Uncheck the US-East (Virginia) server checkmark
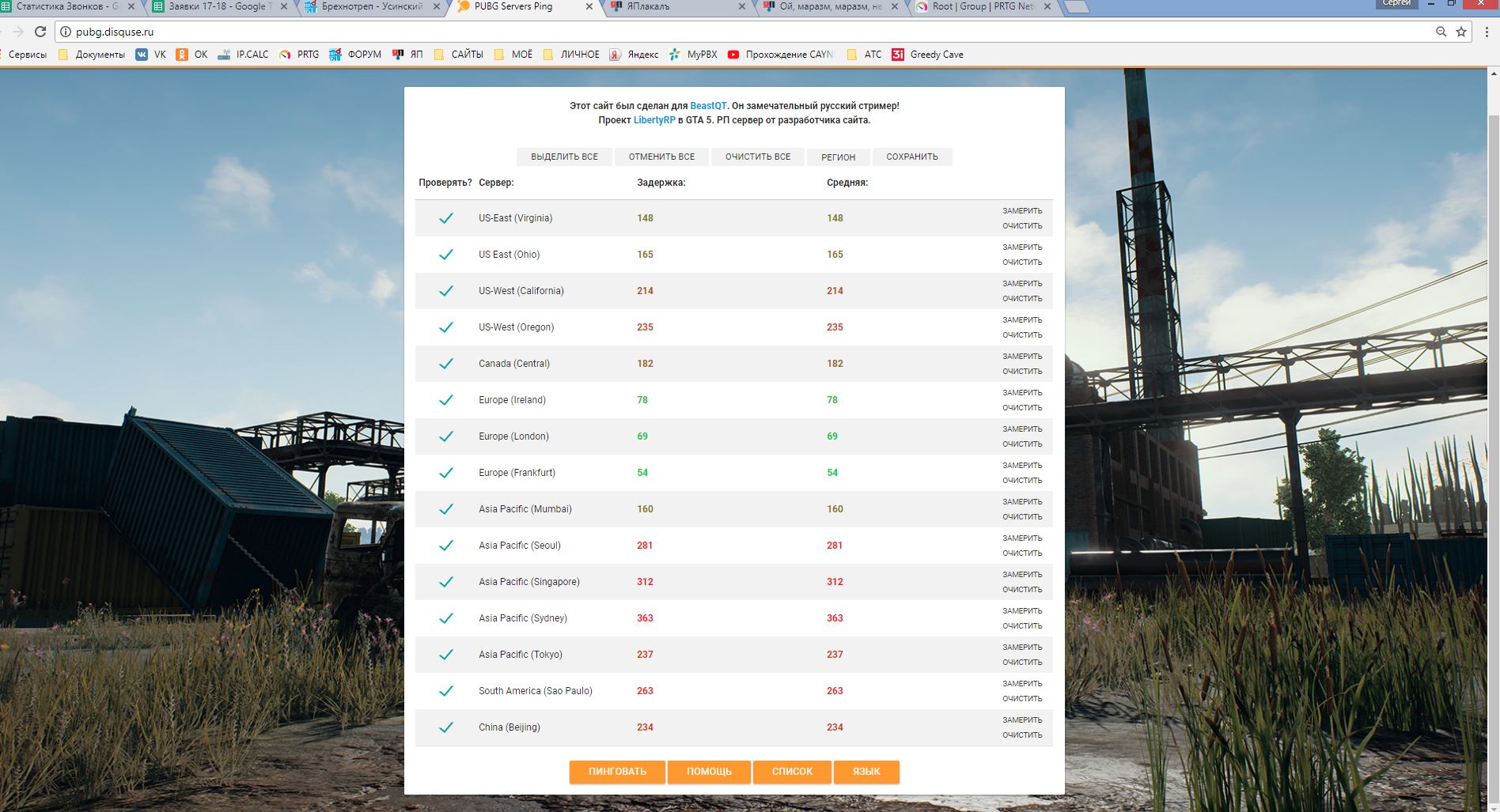This screenshot has height=812, width=1500. click(x=446, y=218)
